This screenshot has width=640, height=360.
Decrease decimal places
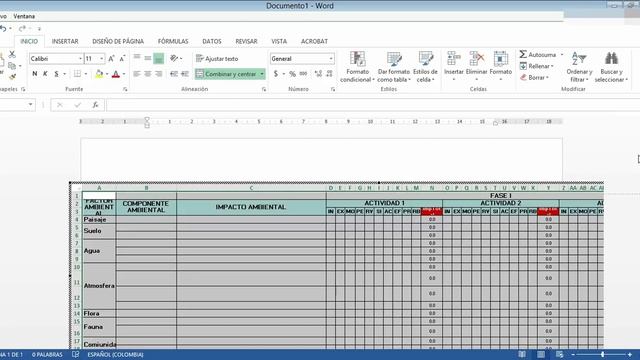point(329,74)
